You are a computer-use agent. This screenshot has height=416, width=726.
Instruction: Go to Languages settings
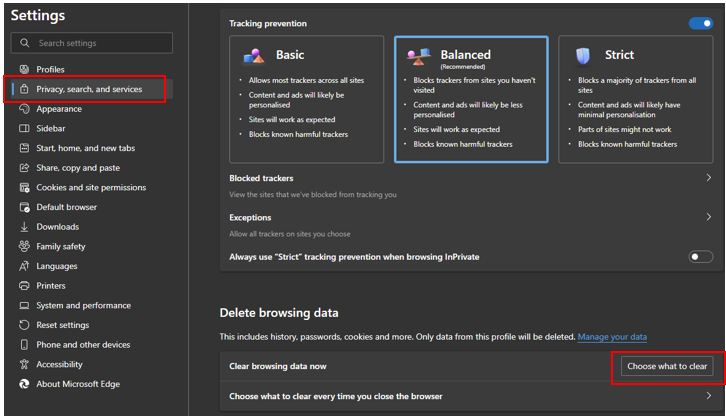point(56,266)
